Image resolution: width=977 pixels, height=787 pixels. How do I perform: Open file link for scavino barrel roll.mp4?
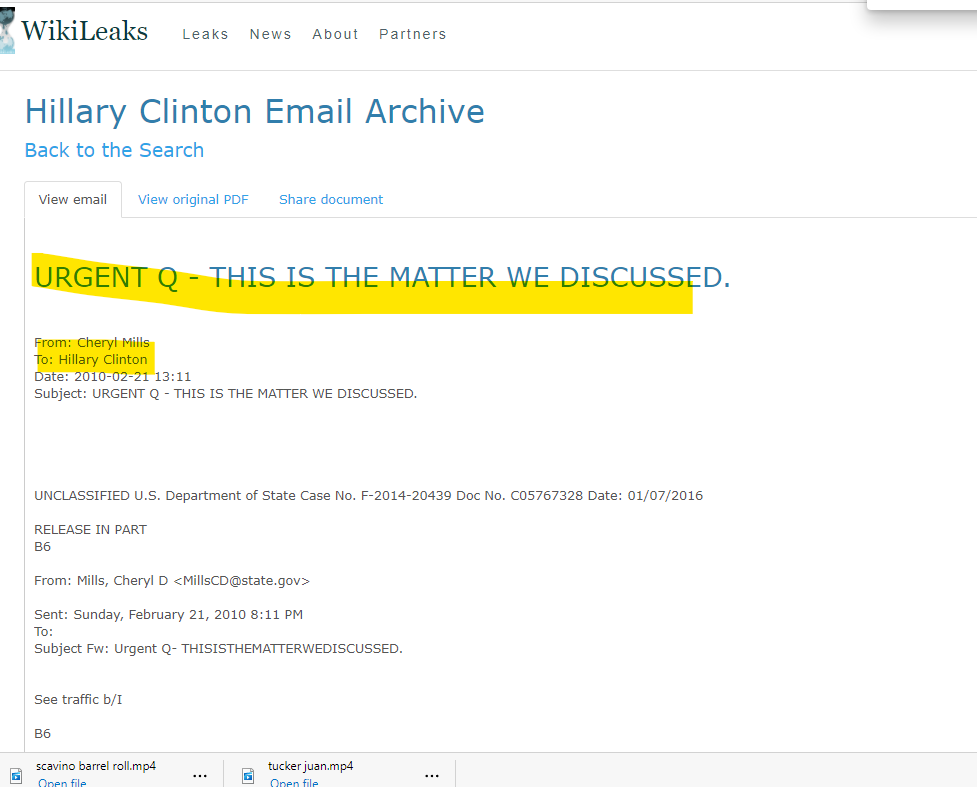[62, 783]
